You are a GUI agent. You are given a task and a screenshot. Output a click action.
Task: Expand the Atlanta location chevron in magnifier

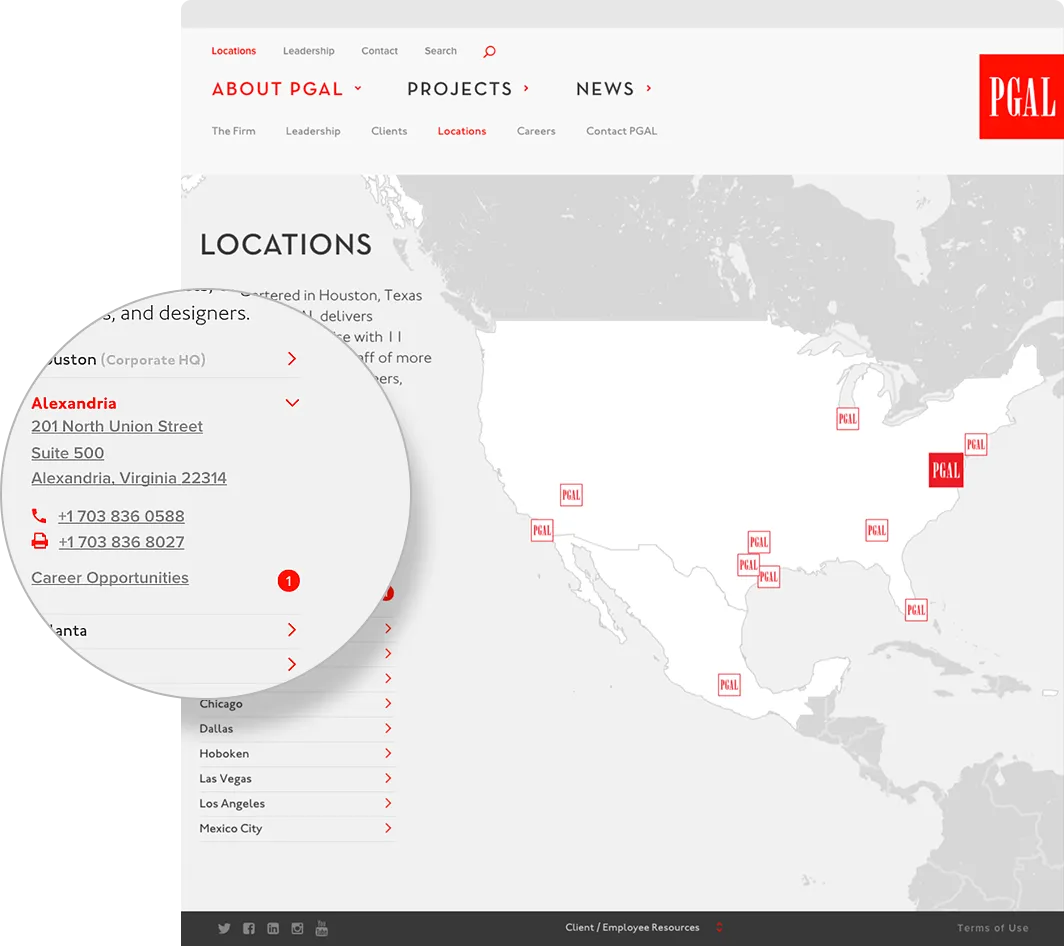292,630
